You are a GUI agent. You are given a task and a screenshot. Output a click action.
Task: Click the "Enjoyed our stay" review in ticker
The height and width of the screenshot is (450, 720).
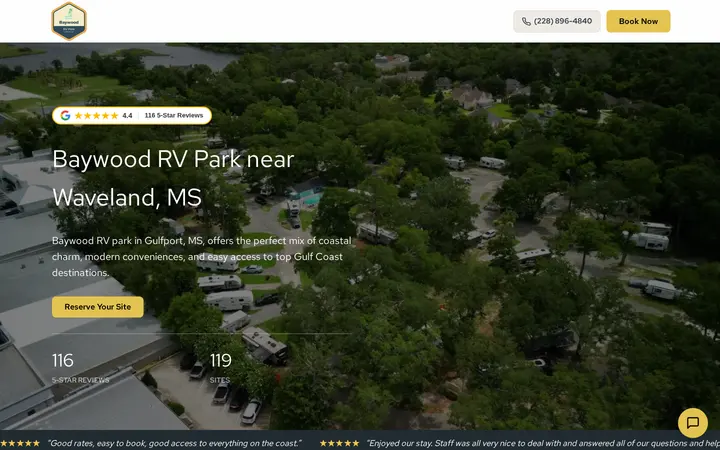pyautogui.click(x=543, y=444)
